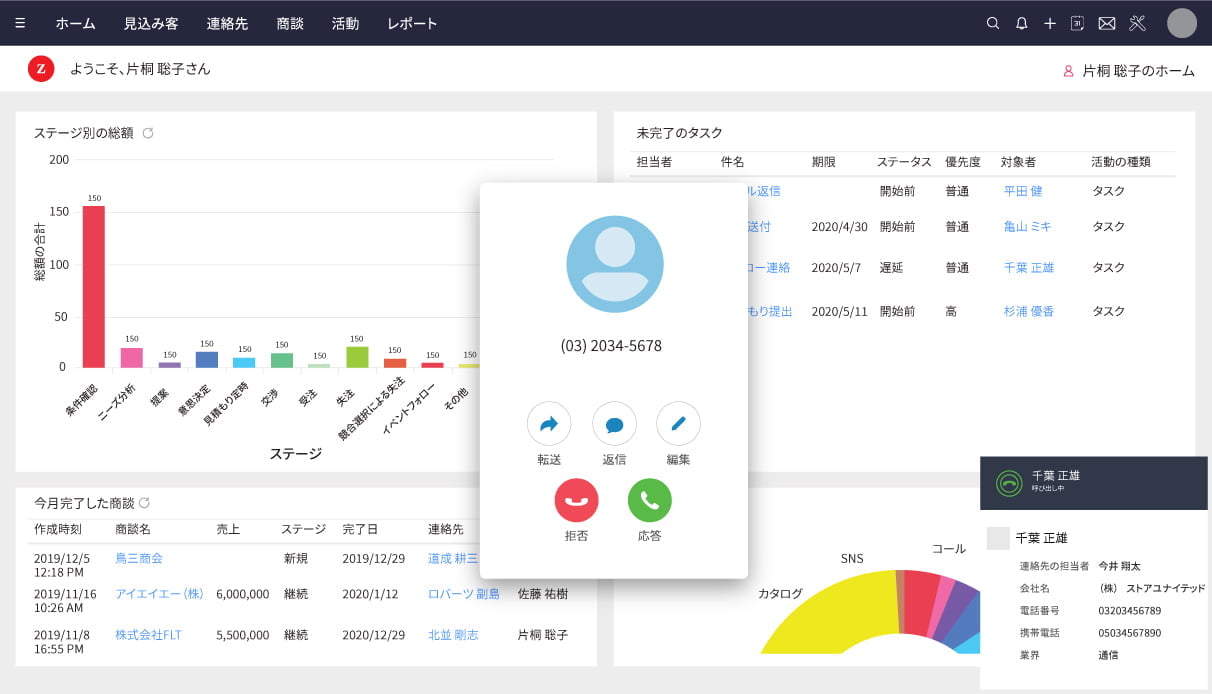Open the 見込み客 tab
The height and width of the screenshot is (694, 1212).
[x=151, y=23]
